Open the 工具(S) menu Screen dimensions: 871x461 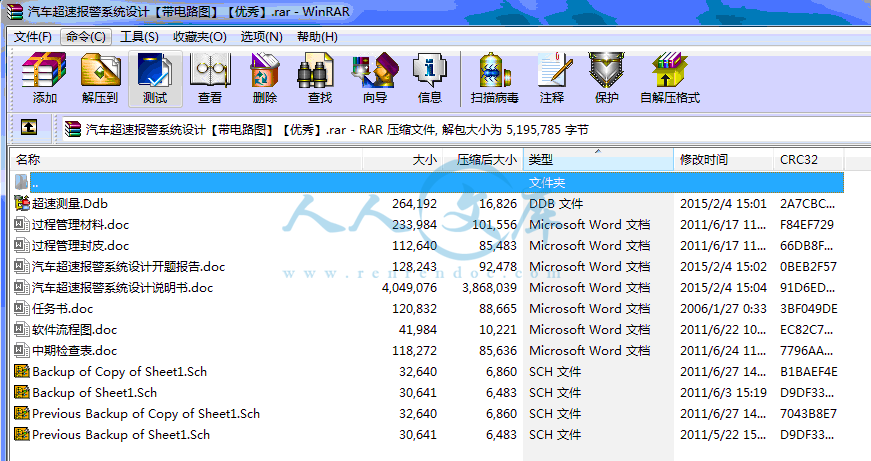click(x=139, y=37)
